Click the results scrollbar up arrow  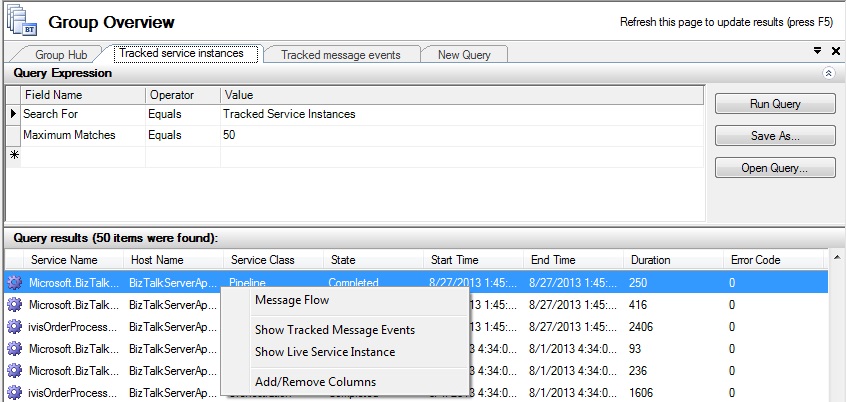click(x=837, y=257)
